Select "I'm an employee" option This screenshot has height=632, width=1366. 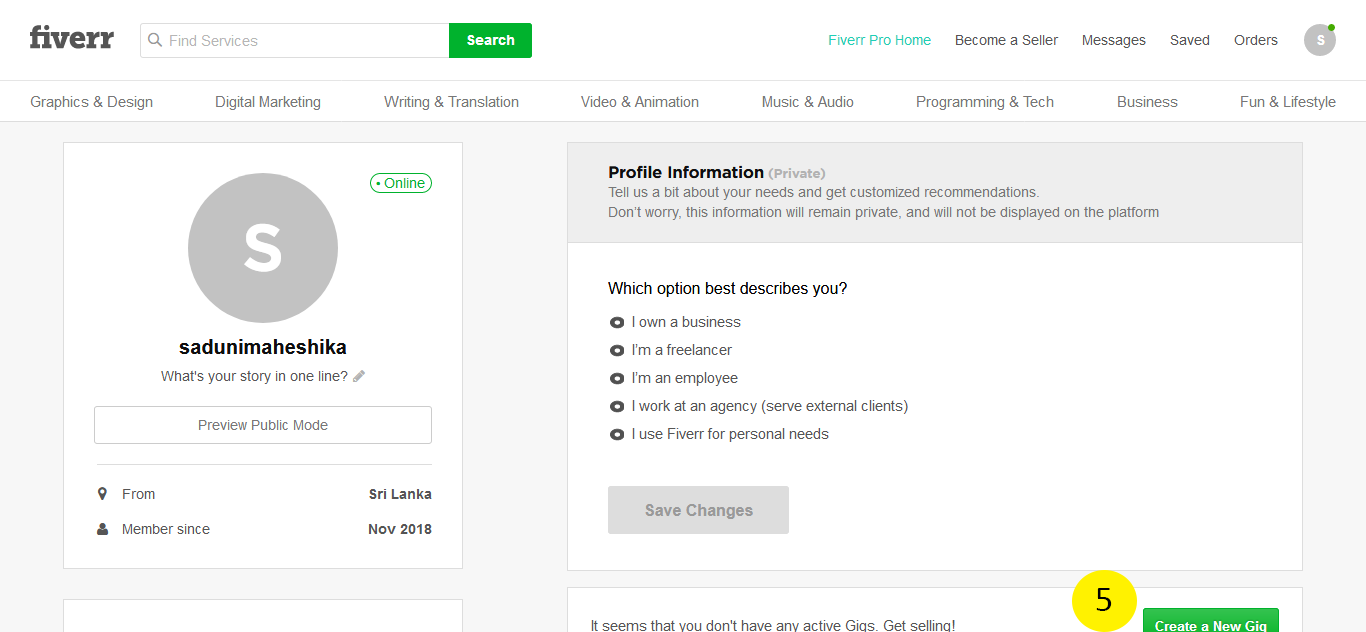click(674, 378)
